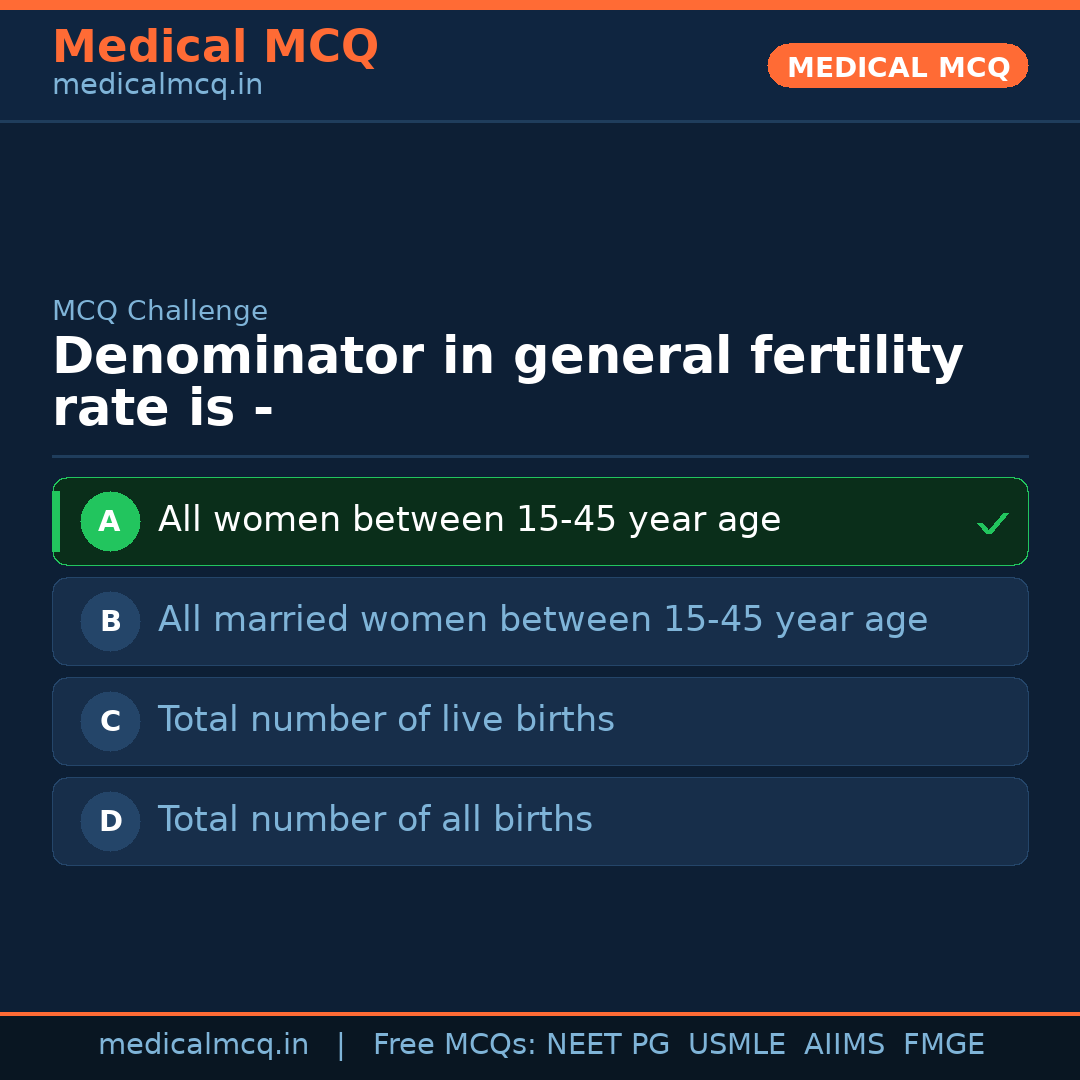
Task: Click the C option circle
Action: (110, 721)
